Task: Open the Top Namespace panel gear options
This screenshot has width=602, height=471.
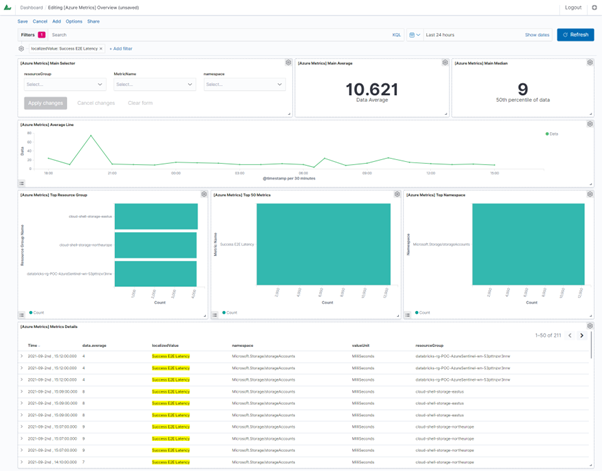Action: click(x=590, y=194)
